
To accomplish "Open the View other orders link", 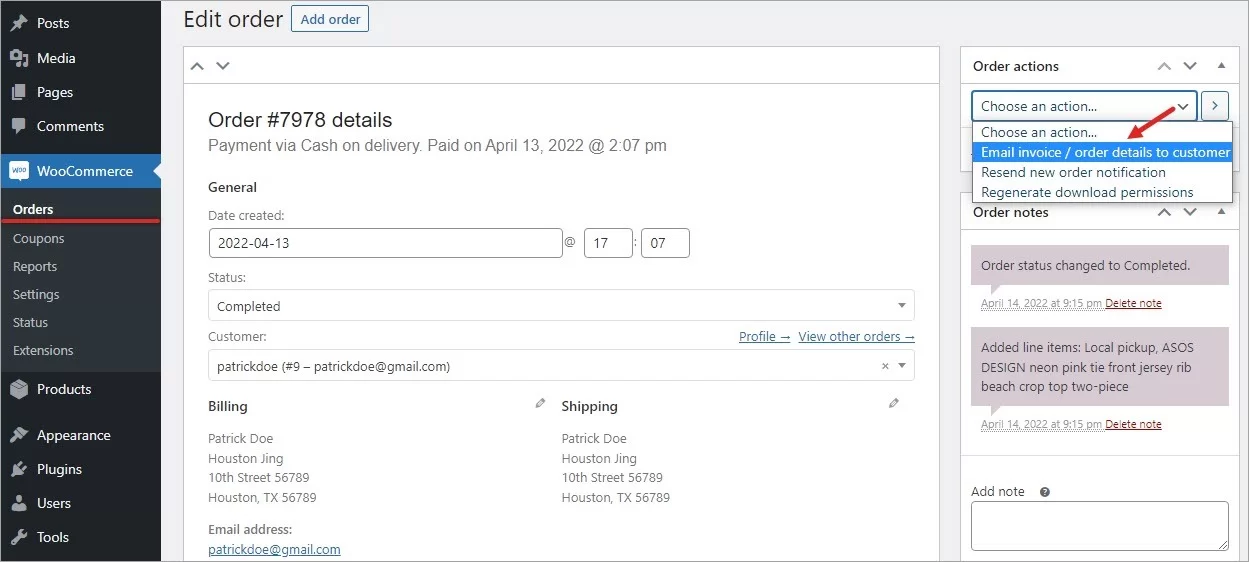I will (856, 337).
